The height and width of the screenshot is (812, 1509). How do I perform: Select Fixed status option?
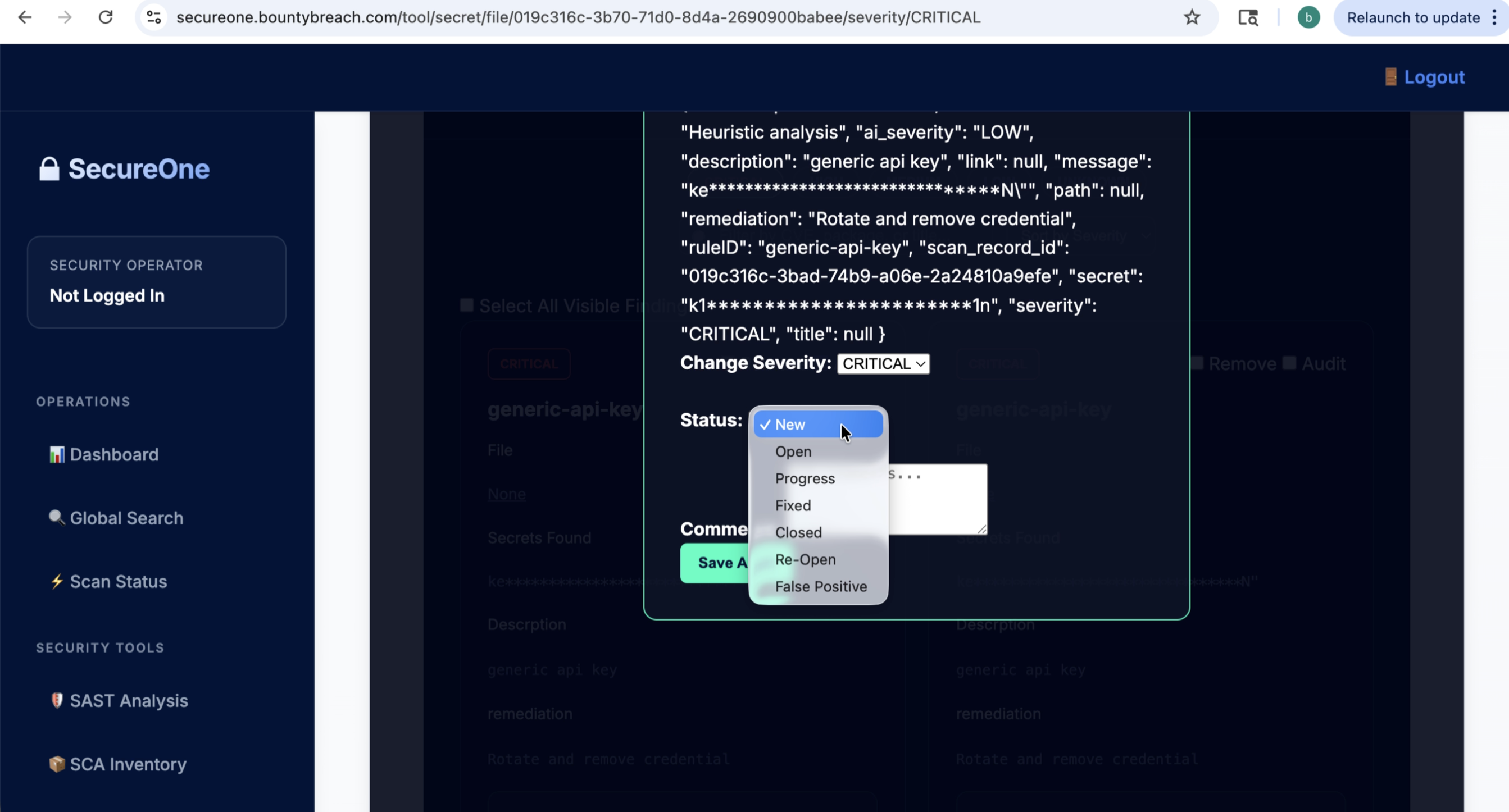(819, 505)
